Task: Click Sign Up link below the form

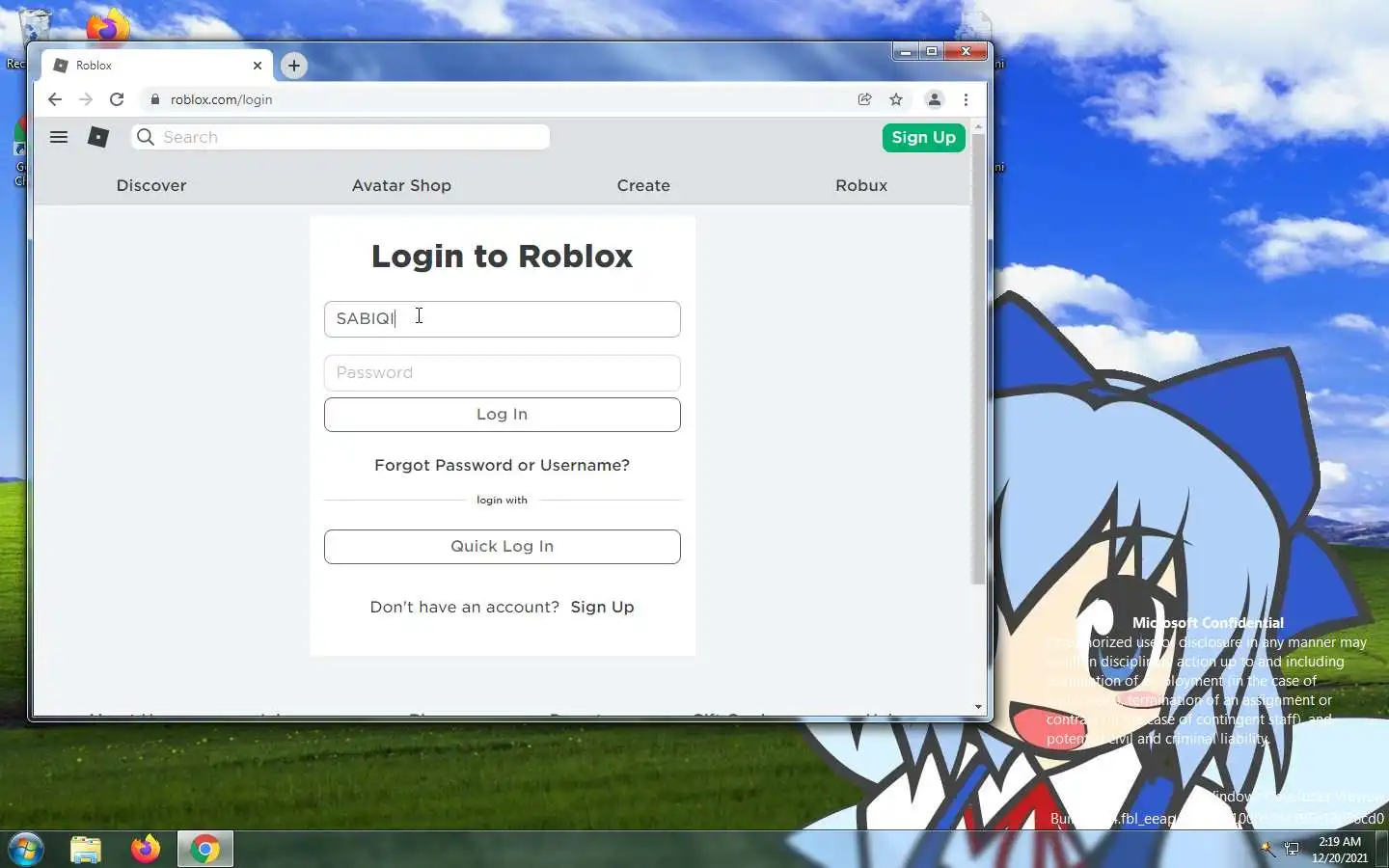Action: point(602,607)
